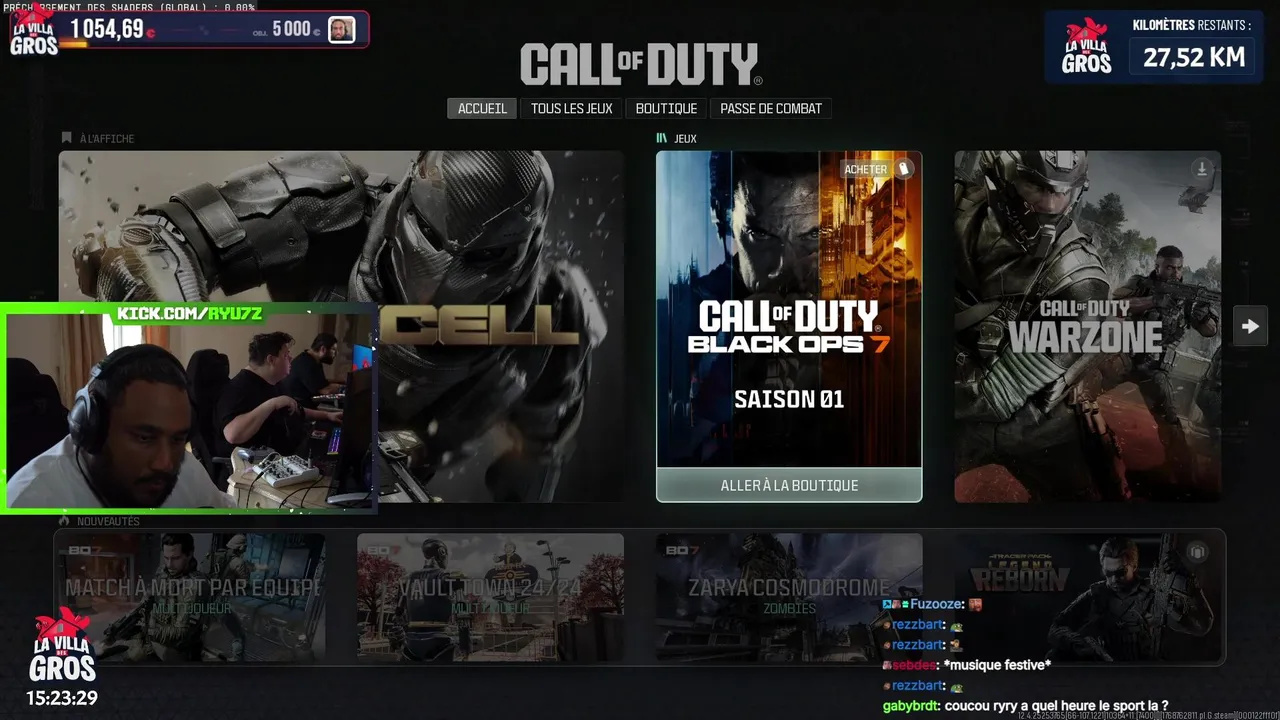Switch to the Boutique tab

pos(666,108)
